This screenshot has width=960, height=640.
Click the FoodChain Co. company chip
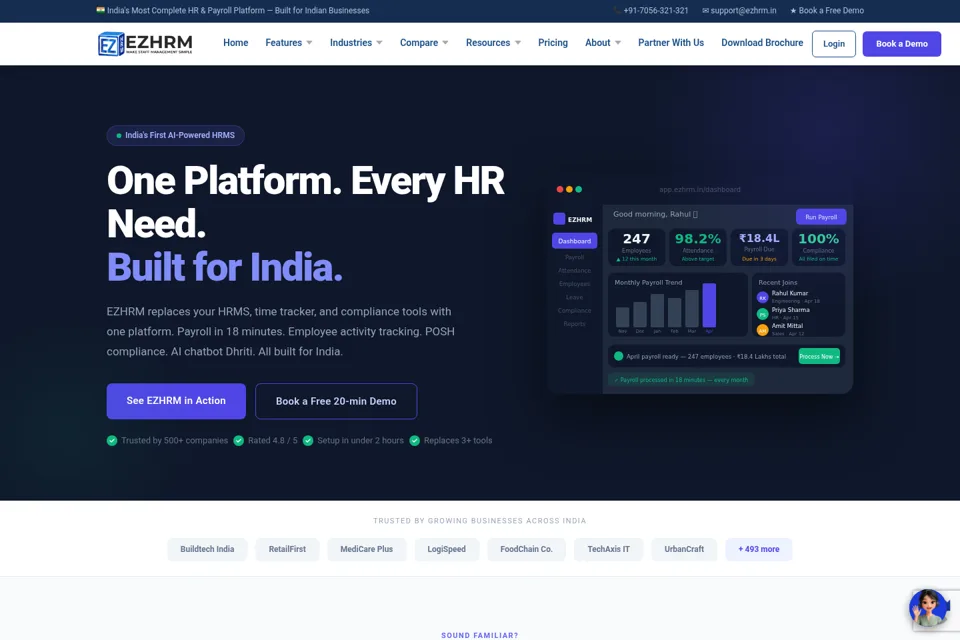(527, 549)
